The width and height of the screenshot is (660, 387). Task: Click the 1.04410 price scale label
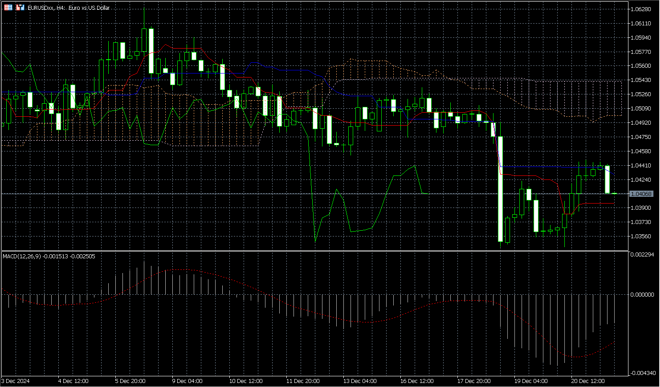point(643,165)
